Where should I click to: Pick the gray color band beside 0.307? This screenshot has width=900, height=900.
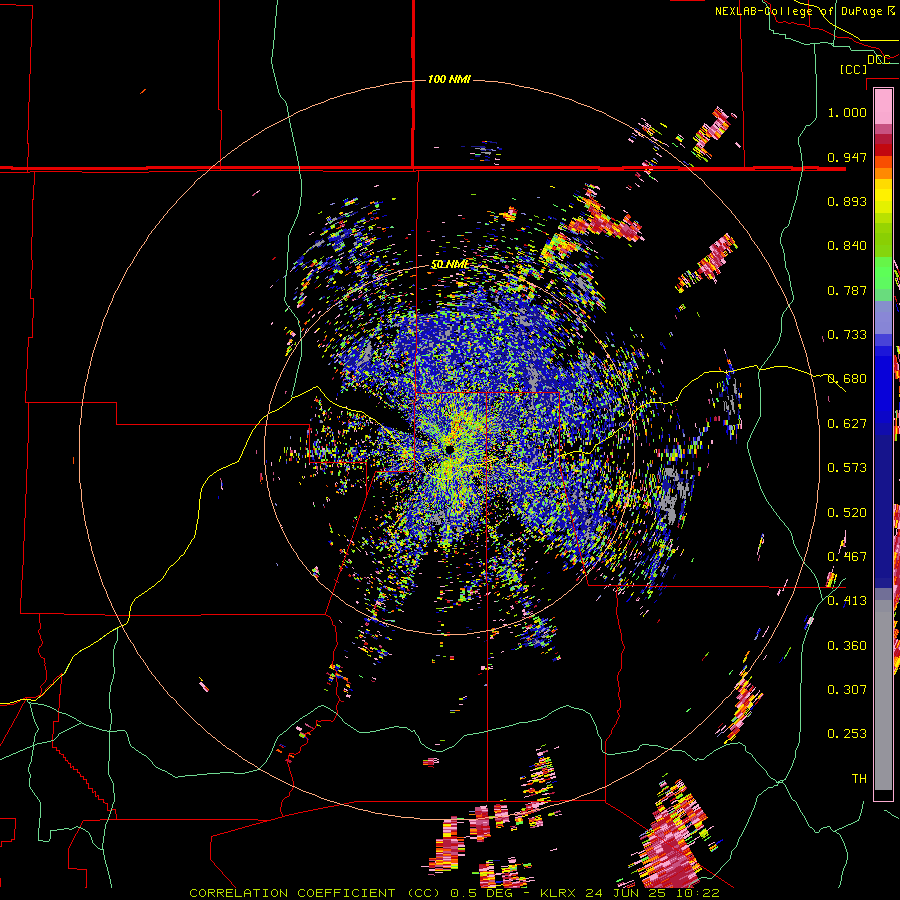pos(883,695)
